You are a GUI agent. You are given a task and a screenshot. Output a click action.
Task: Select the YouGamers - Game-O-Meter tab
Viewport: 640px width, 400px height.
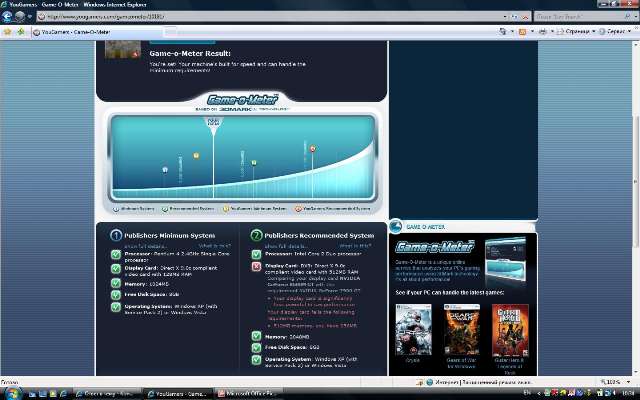coord(97,32)
